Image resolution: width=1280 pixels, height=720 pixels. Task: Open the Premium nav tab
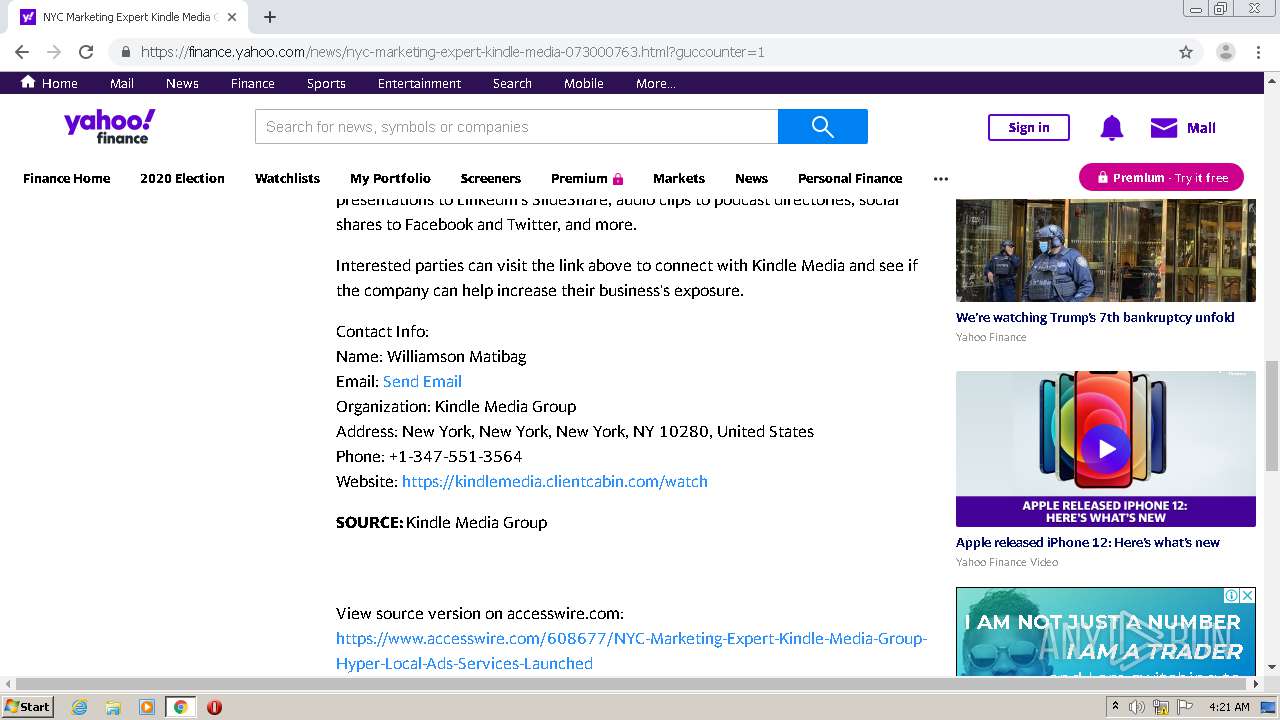click(x=587, y=178)
